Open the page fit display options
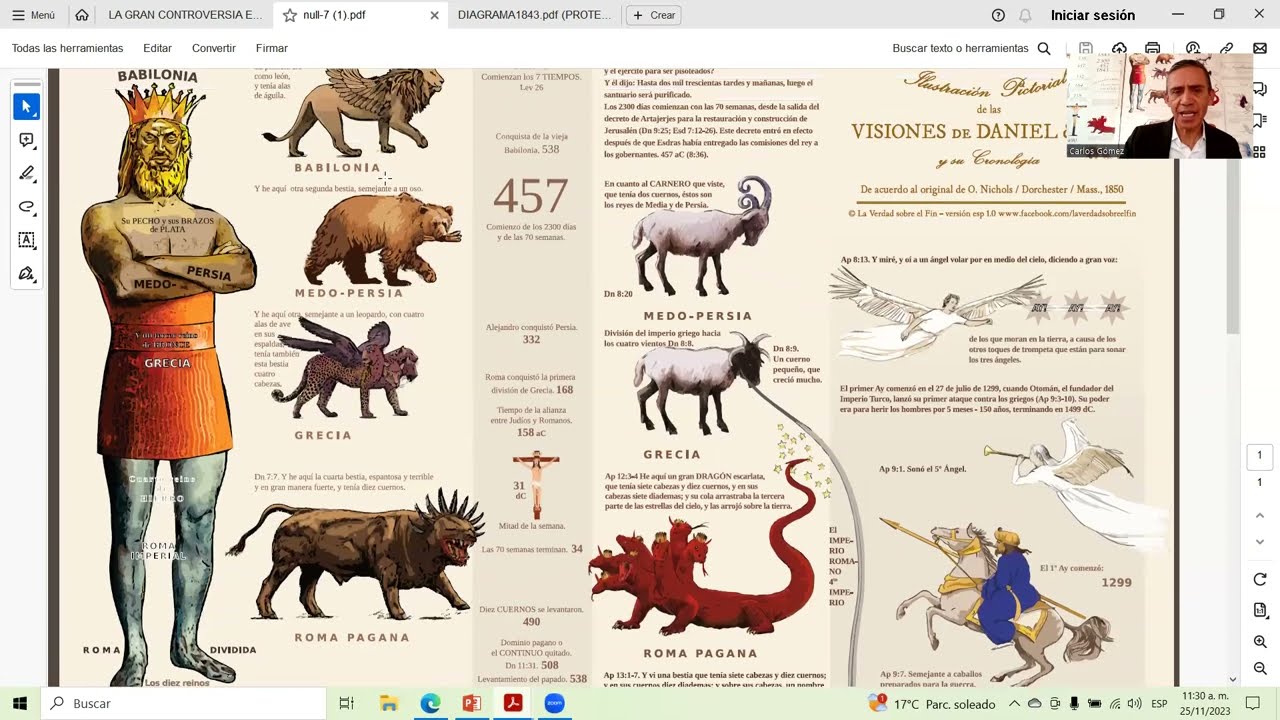Viewport: 1280px width, 720px height. (x=1260, y=610)
